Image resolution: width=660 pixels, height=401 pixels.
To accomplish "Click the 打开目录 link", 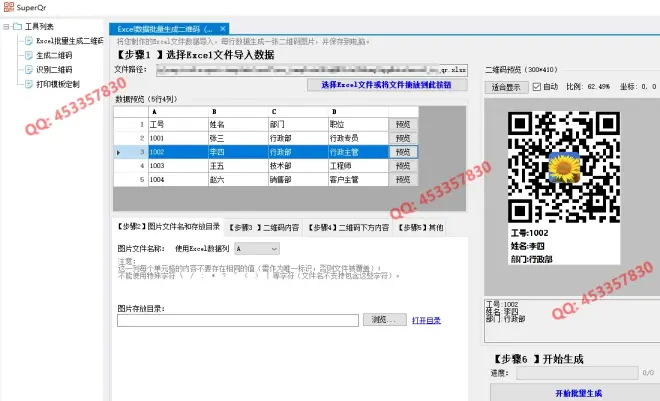I will tap(426, 320).
